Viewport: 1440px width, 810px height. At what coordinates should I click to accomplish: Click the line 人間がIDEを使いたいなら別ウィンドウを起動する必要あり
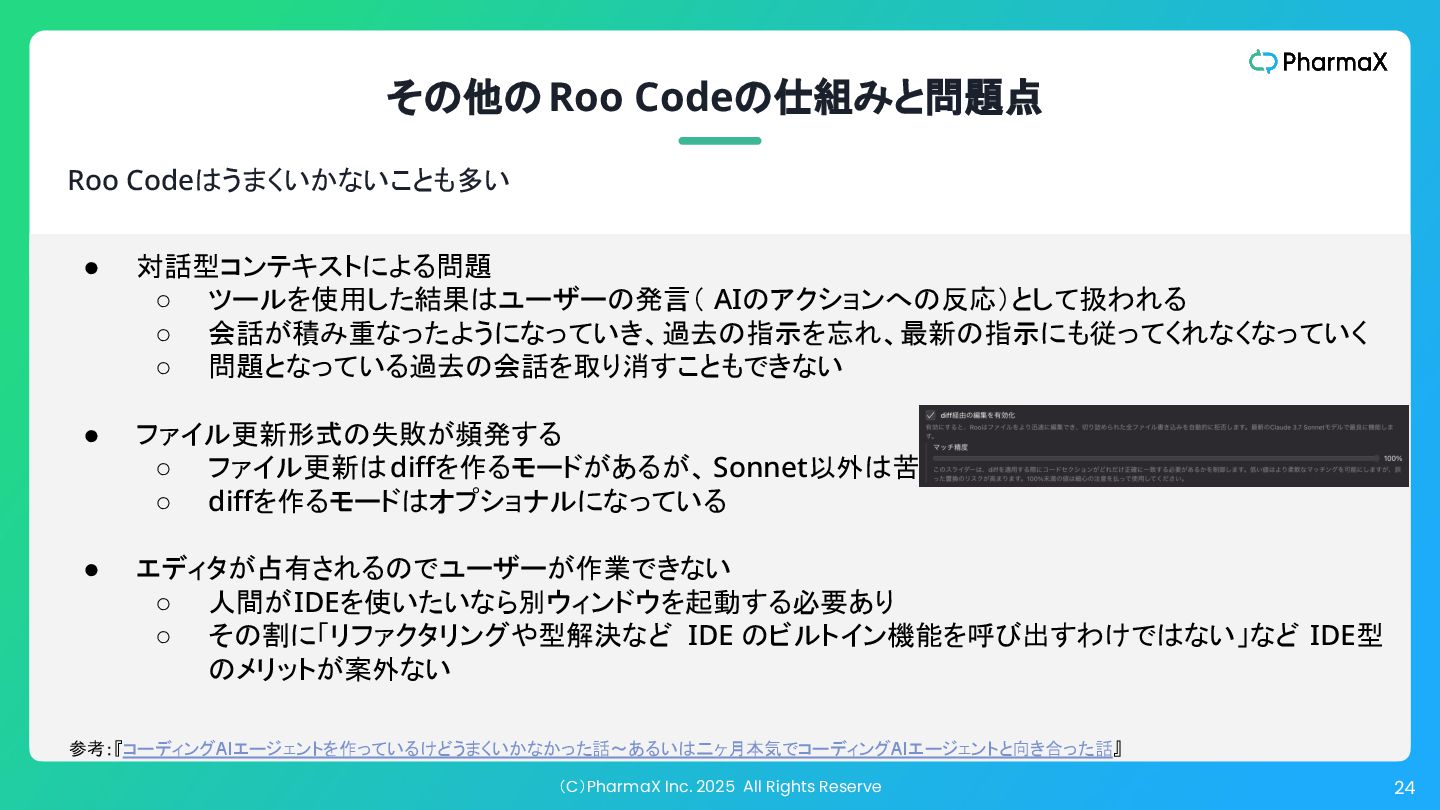point(551,602)
